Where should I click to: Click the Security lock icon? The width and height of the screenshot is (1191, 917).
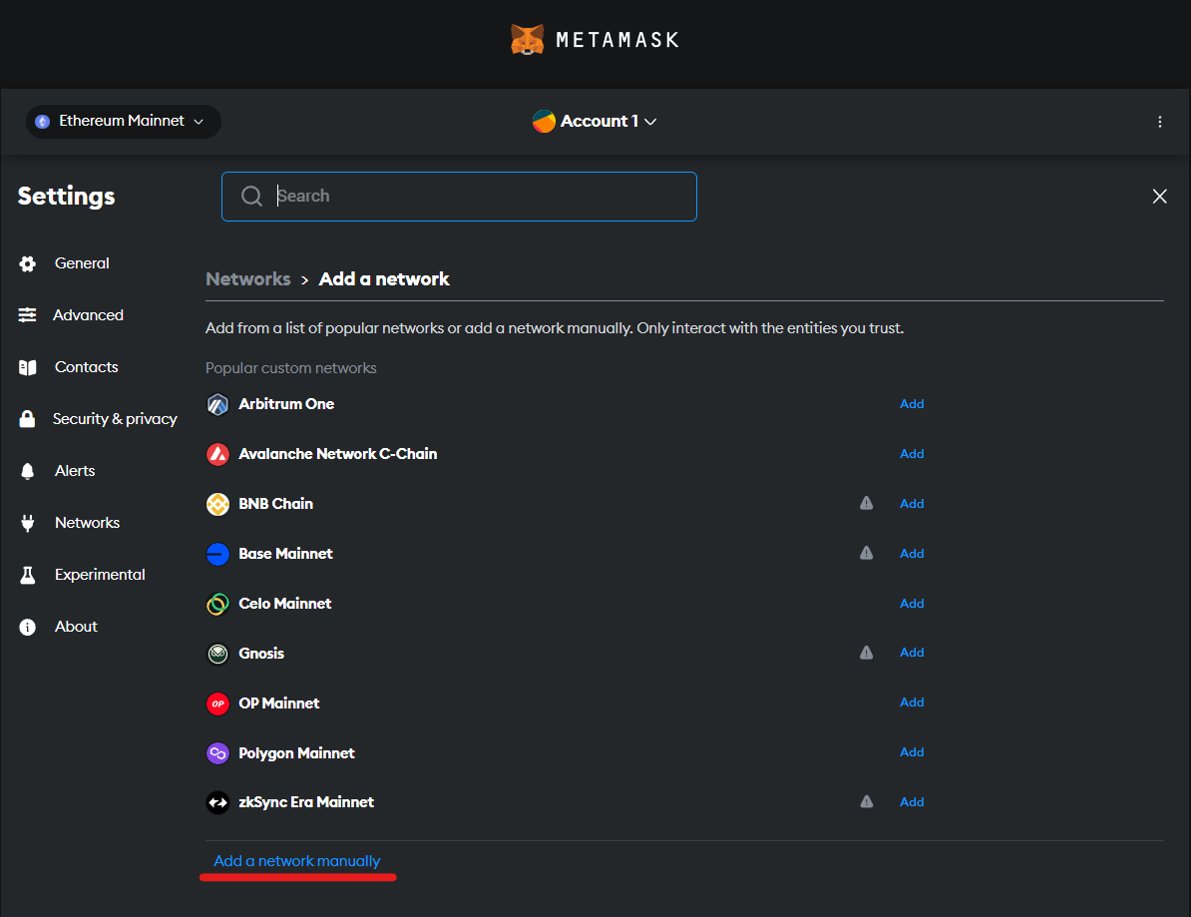pyautogui.click(x=27, y=419)
